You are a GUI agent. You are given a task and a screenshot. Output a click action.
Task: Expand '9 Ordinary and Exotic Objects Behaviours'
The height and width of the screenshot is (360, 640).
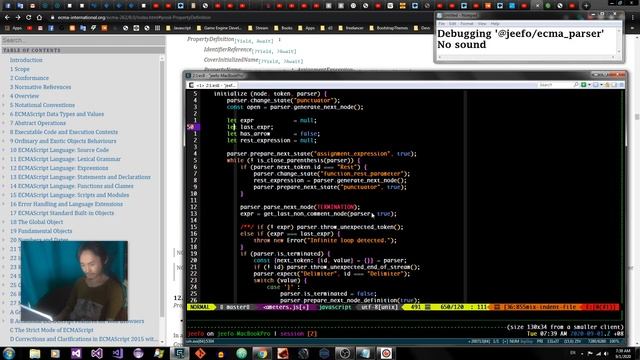4,141
